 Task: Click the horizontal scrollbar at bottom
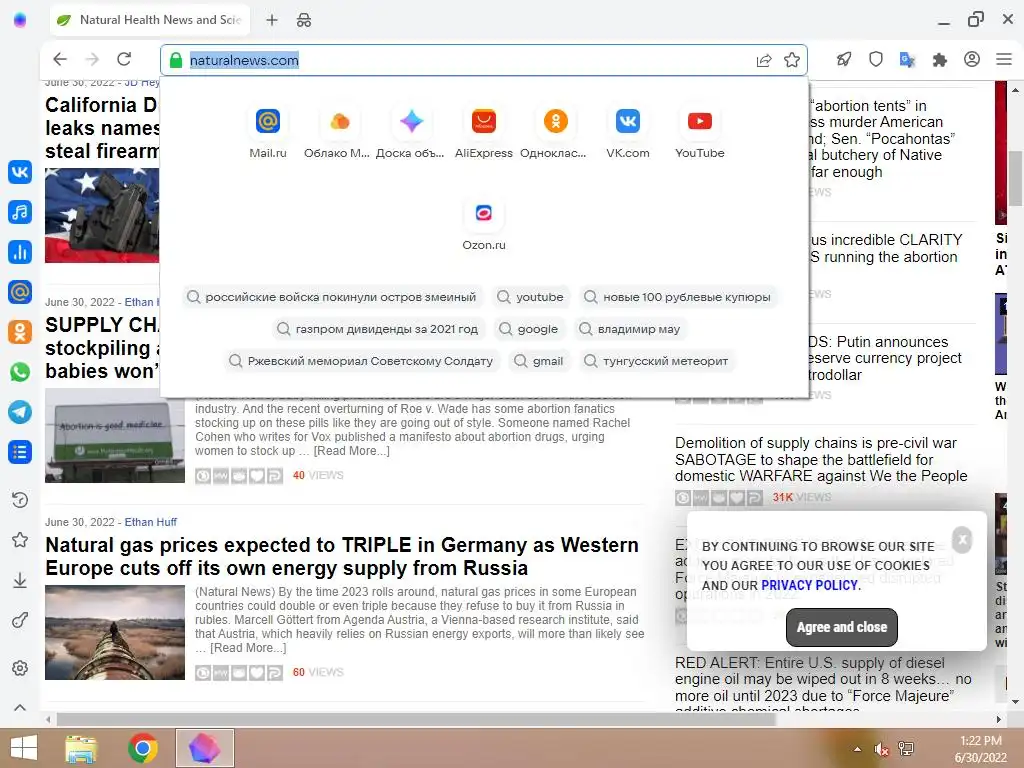pyautogui.click(x=416, y=720)
